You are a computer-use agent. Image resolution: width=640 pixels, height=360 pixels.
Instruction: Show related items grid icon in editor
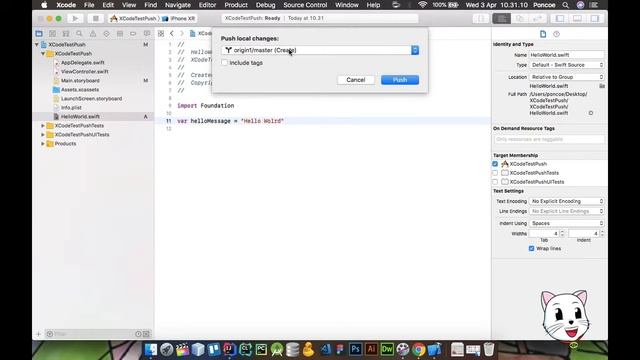[x=161, y=33]
